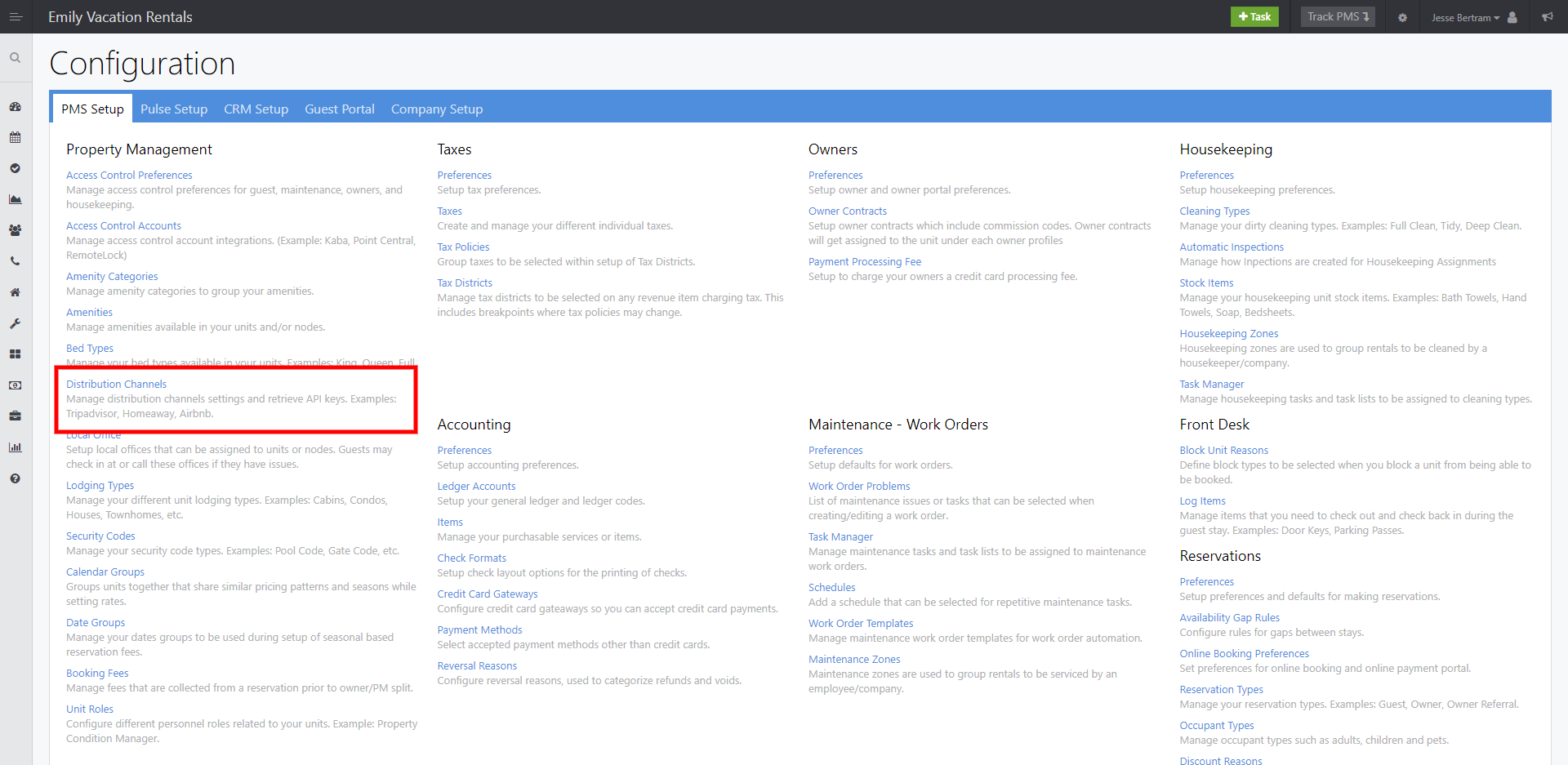Click the check-circle icon in the sidebar

click(16, 168)
